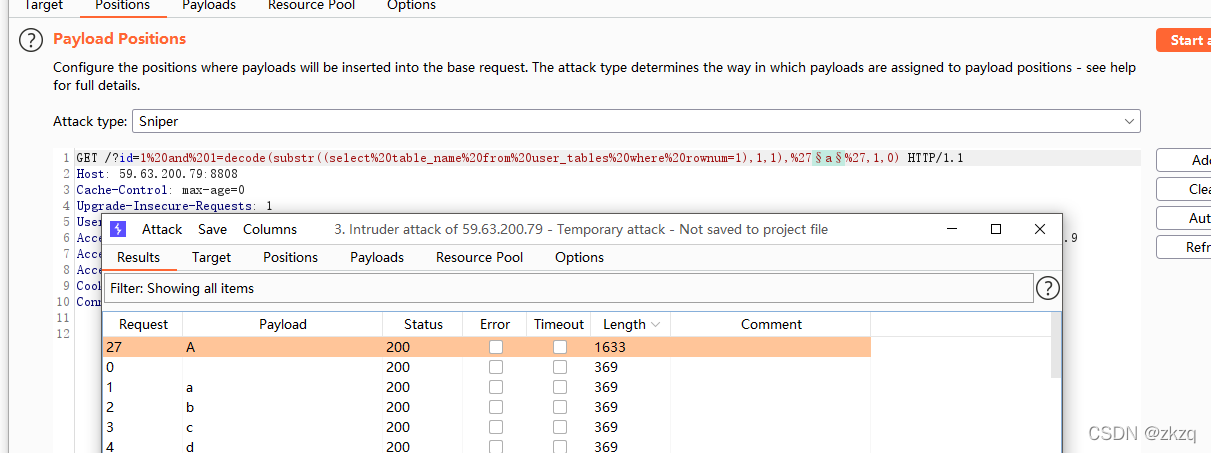The height and width of the screenshot is (453, 1211).
Task: Maximize the Intruder attack window
Action: [995, 229]
